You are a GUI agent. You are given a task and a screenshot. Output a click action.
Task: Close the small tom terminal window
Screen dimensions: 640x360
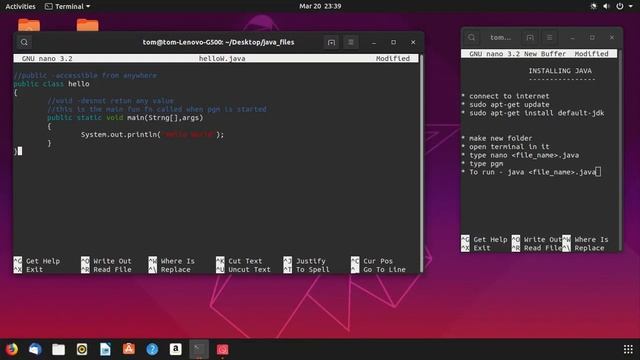[x=612, y=38]
